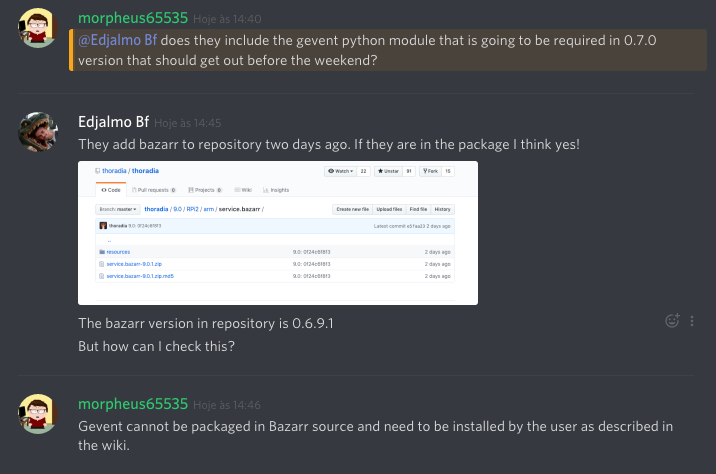Viewport: 716px width, 474px height.
Task: Click the Create new file button
Action: click(351, 209)
